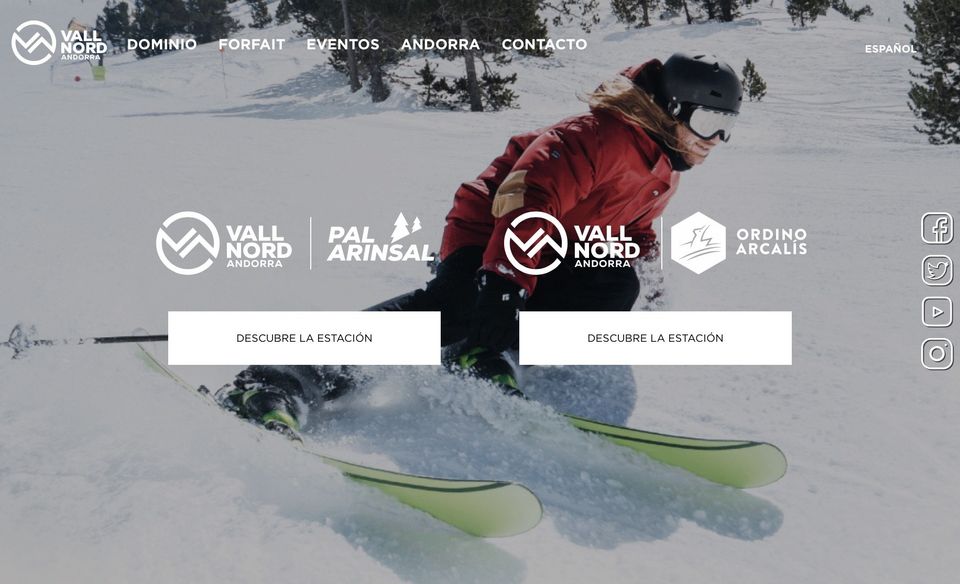The height and width of the screenshot is (584, 960).
Task: Click Descubre la Estación for Pal Arinsal
Action: pos(304,338)
